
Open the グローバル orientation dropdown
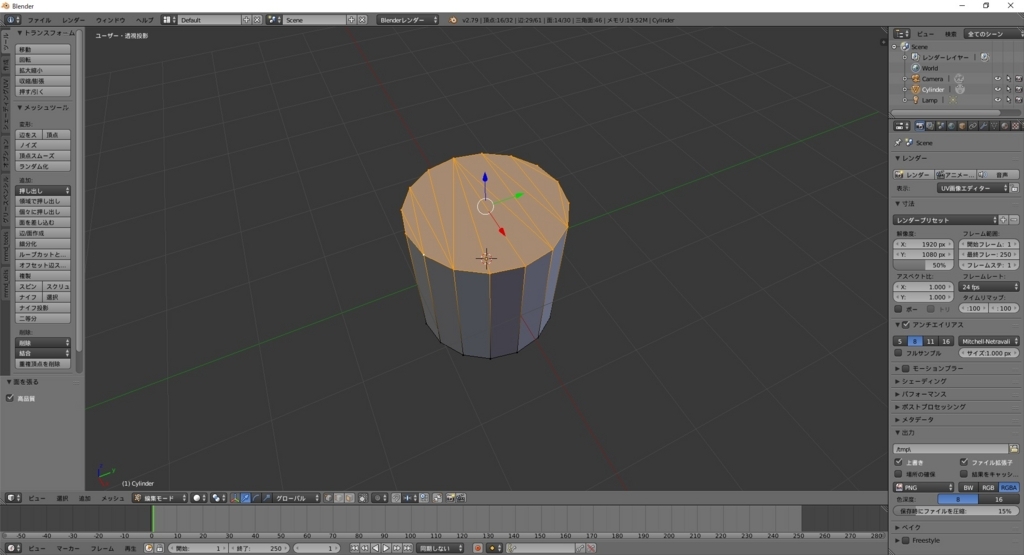click(x=296, y=498)
